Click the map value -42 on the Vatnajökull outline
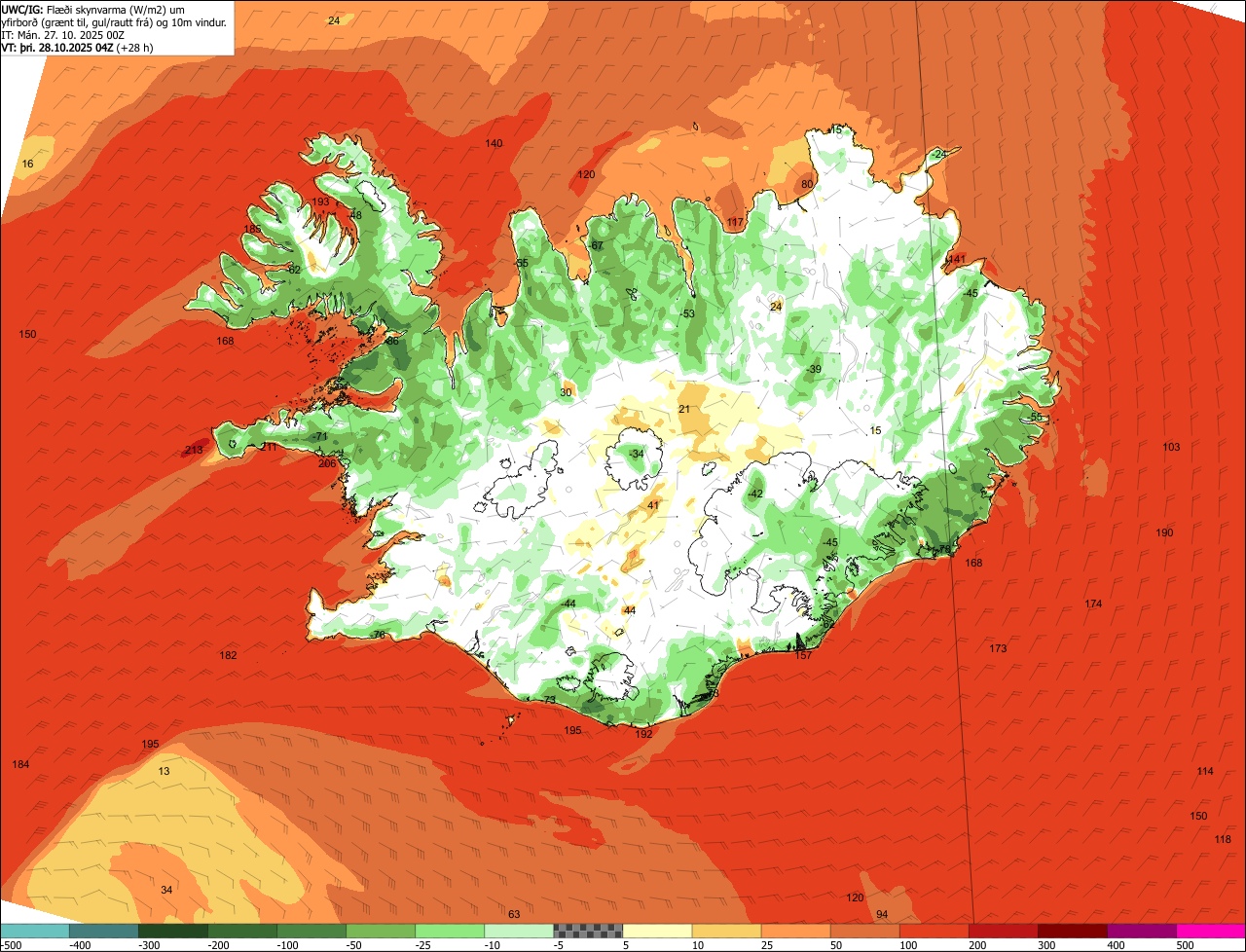Image resolution: width=1246 pixels, height=952 pixels. tap(754, 494)
